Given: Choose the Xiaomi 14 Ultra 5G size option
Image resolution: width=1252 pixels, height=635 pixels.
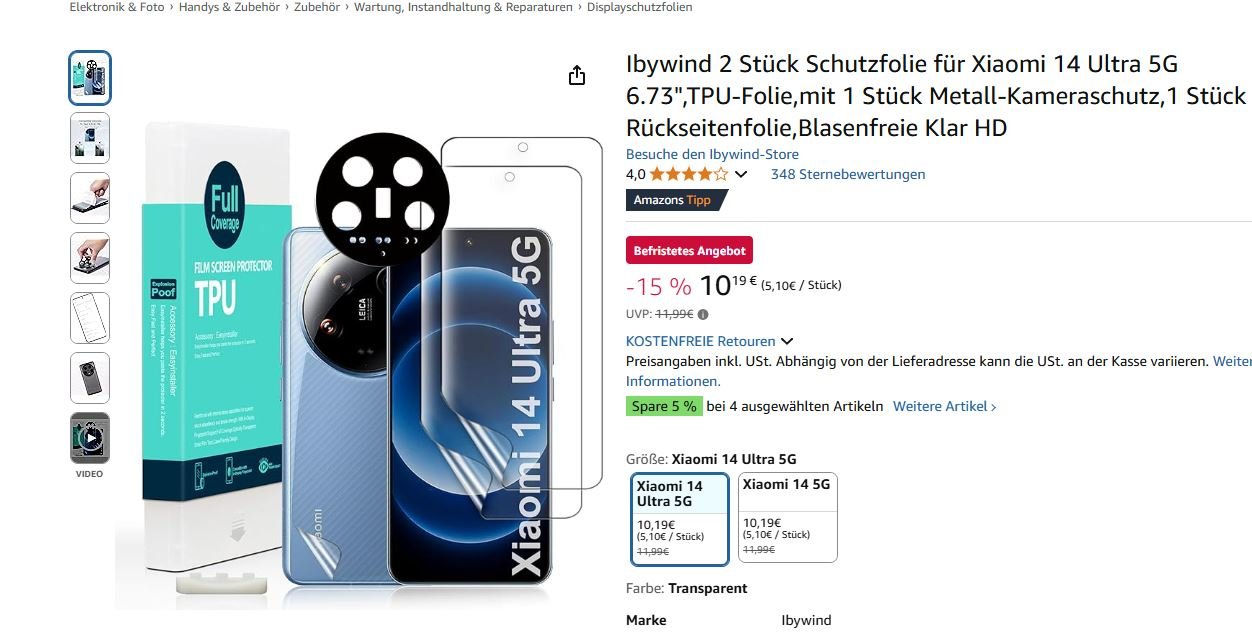Looking at the screenshot, I should click(680, 518).
